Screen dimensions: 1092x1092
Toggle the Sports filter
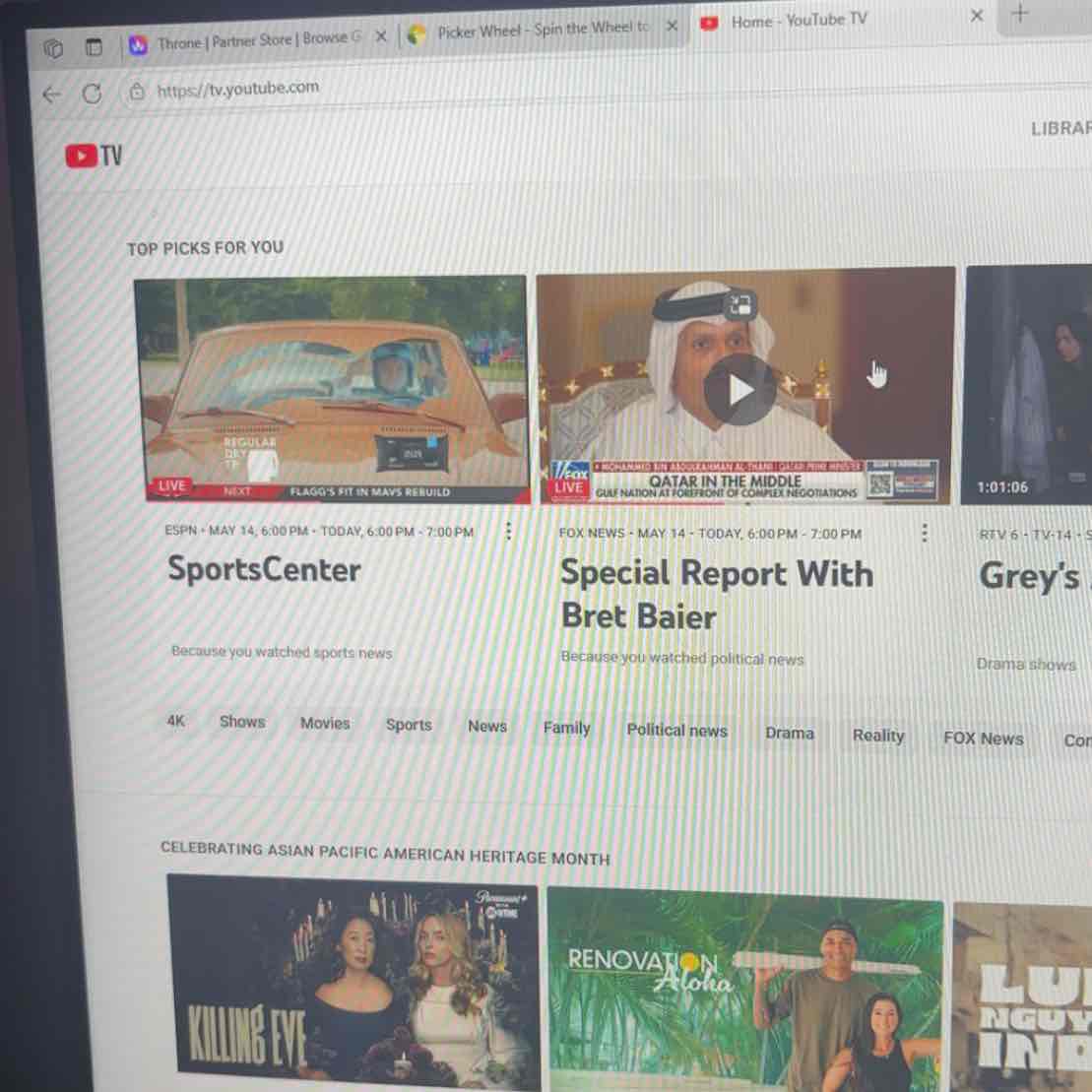click(x=408, y=726)
